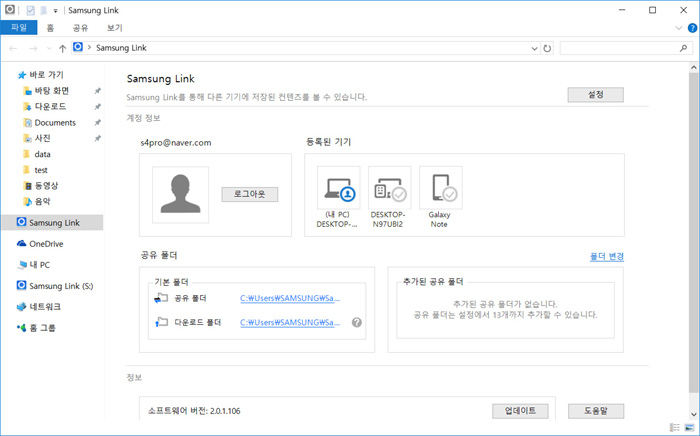Click pin icon next to Documents
Viewport: 700px width, 436px height.
point(97,122)
